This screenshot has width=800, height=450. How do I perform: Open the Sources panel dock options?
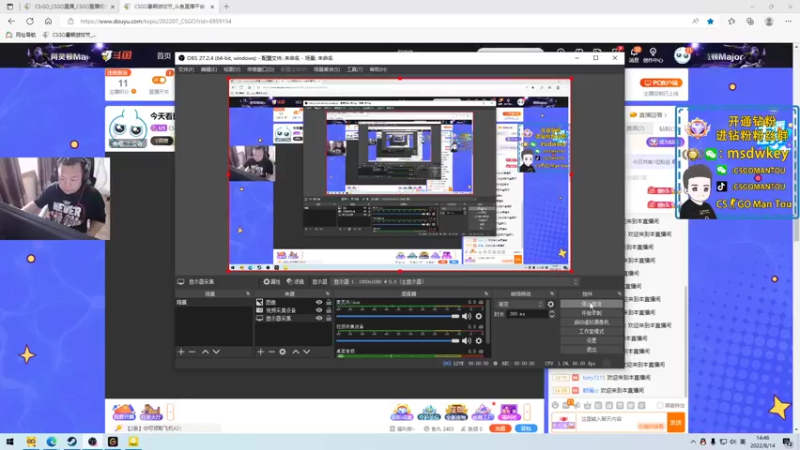coord(328,294)
